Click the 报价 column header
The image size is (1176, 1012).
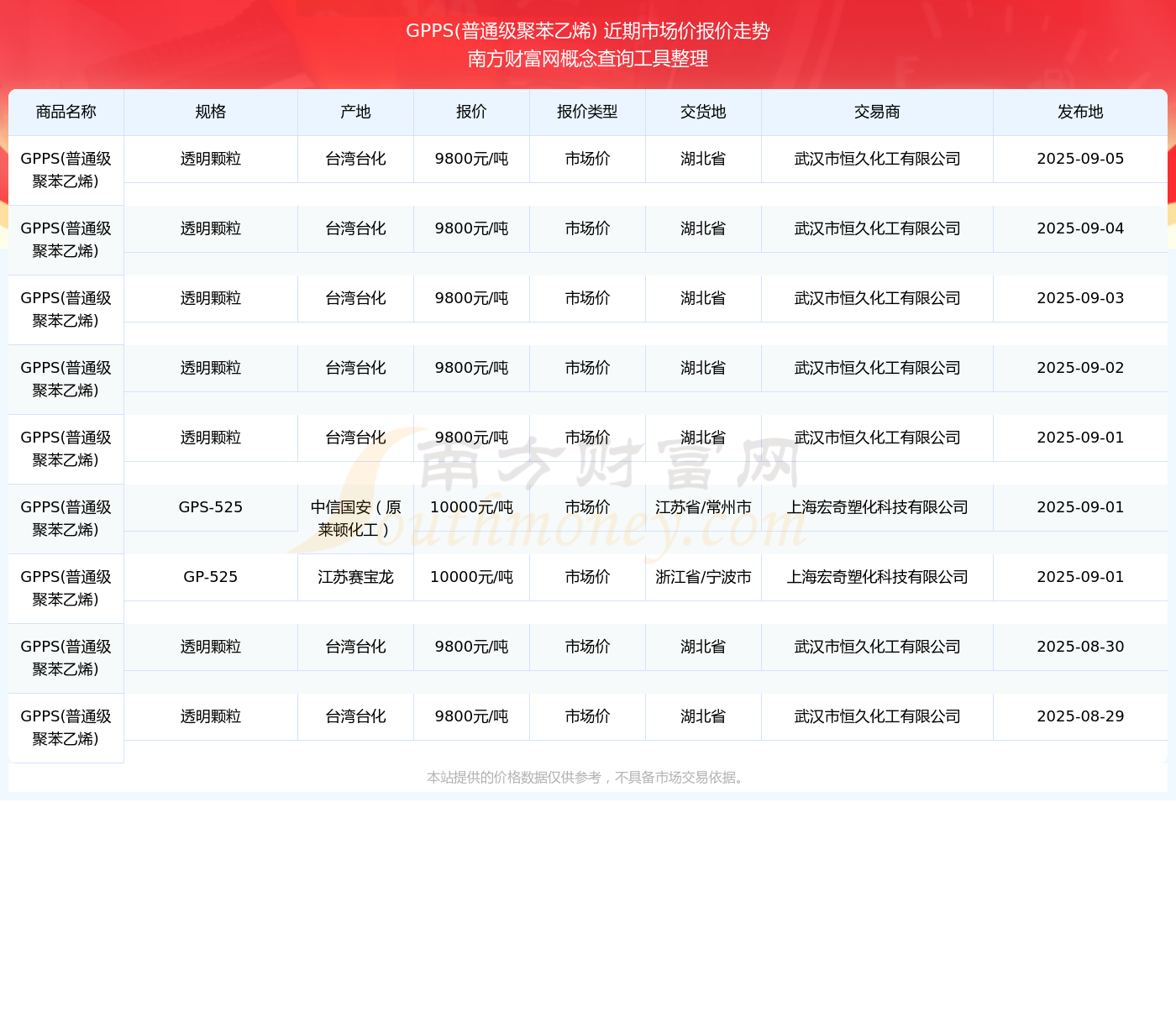[x=471, y=112]
